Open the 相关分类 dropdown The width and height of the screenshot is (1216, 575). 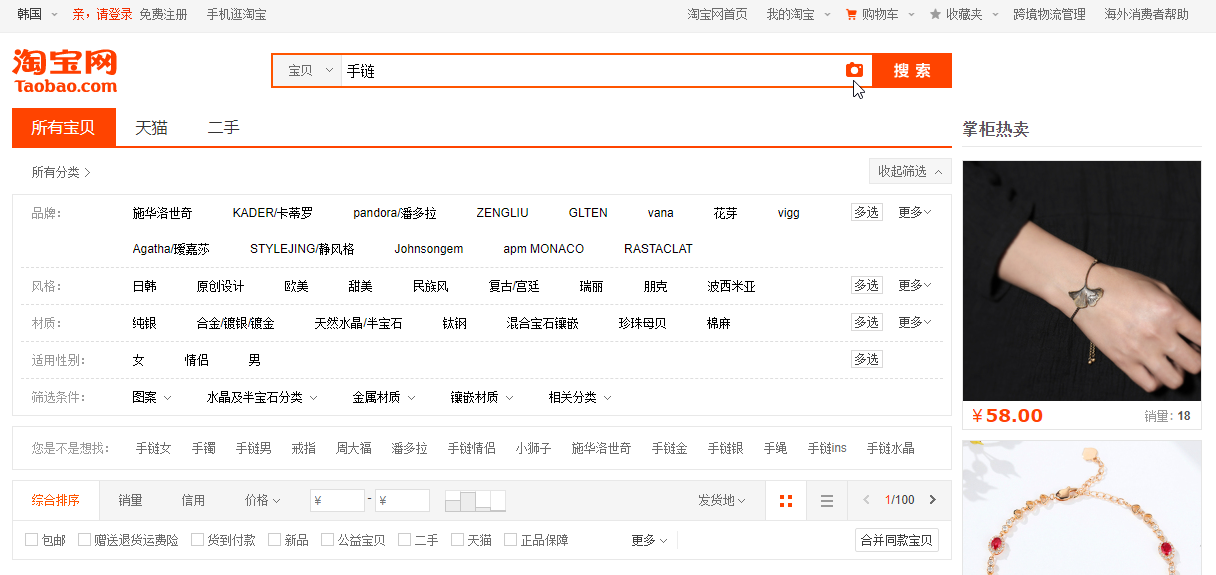[579, 397]
